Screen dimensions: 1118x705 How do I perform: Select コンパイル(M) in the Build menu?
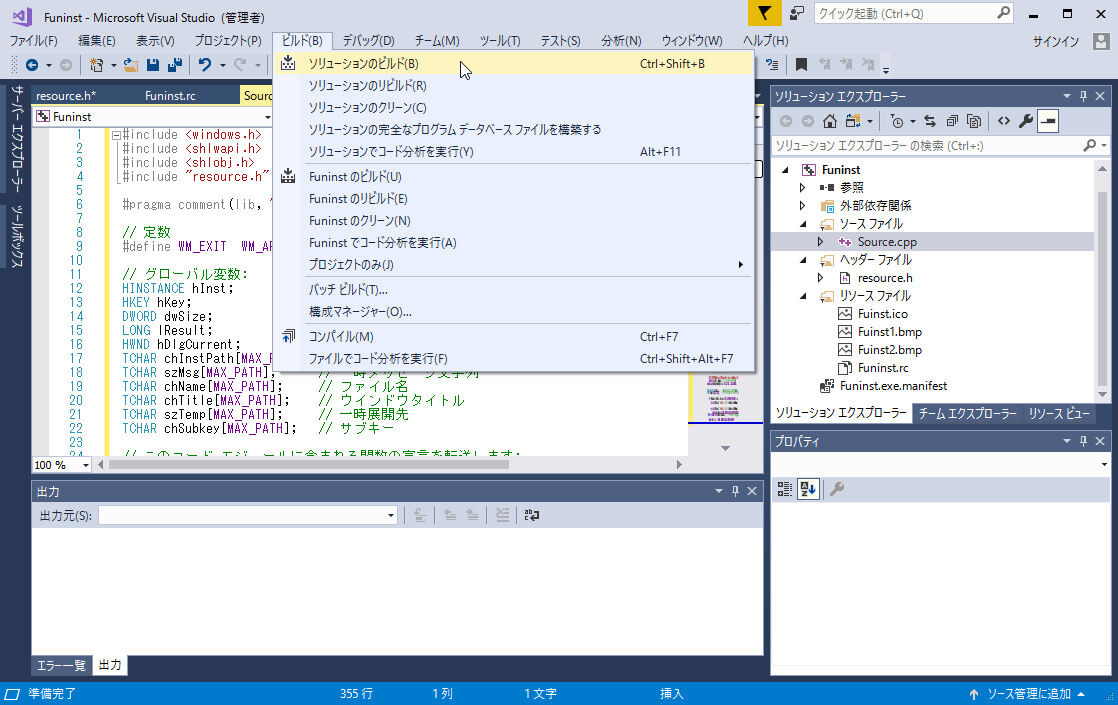[x=513, y=336]
